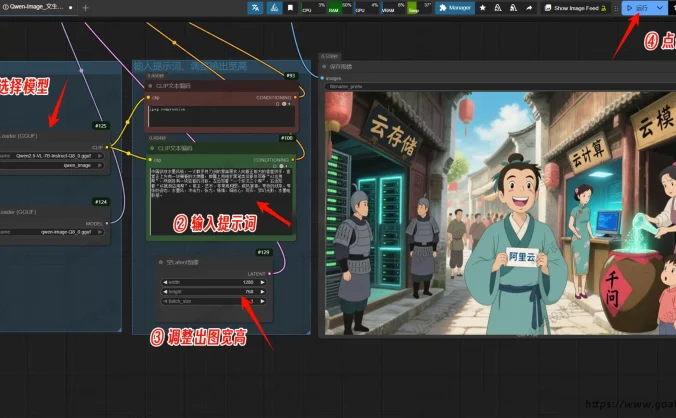
Task: Click the share arrow icon
Action: pos(529,8)
